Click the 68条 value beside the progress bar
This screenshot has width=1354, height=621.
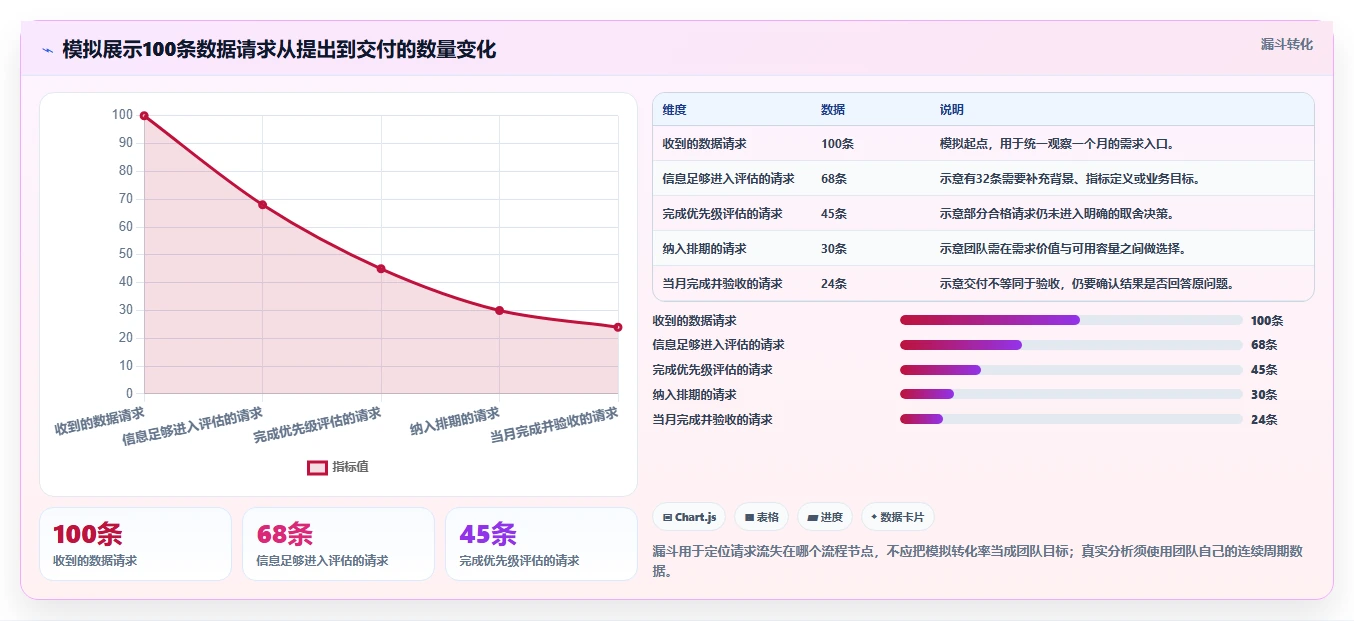pyautogui.click(x=1264, y=345)
